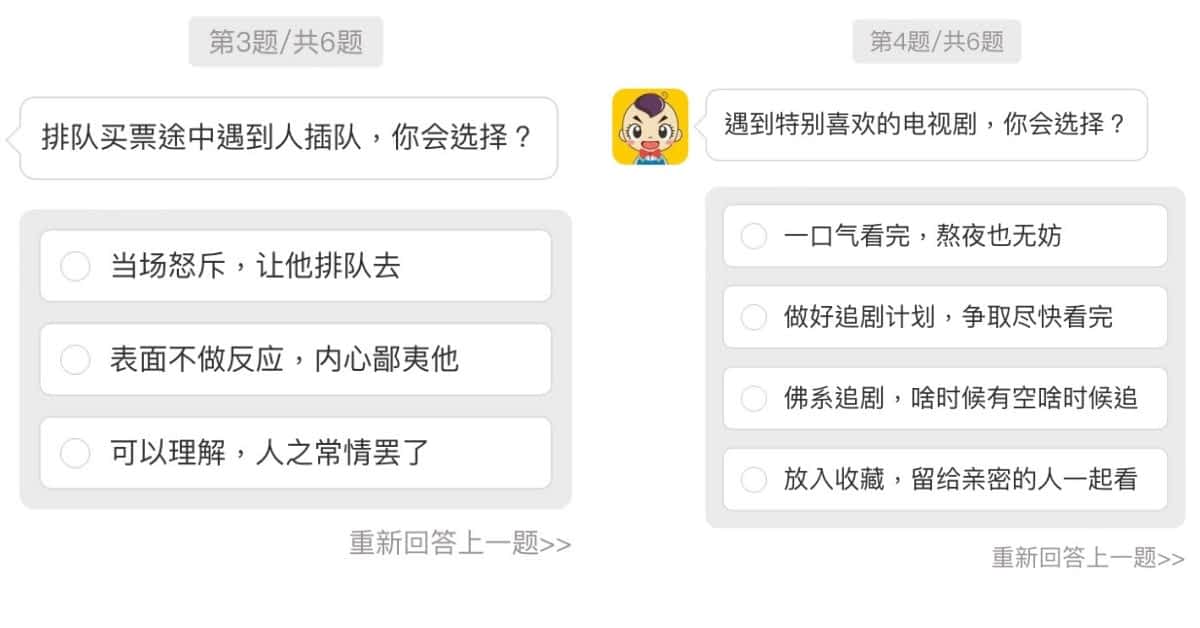This screenshot has width=1200, height=628.
Task: Click the 第4题/共6题 progress label
Action: tap(936, 42)
